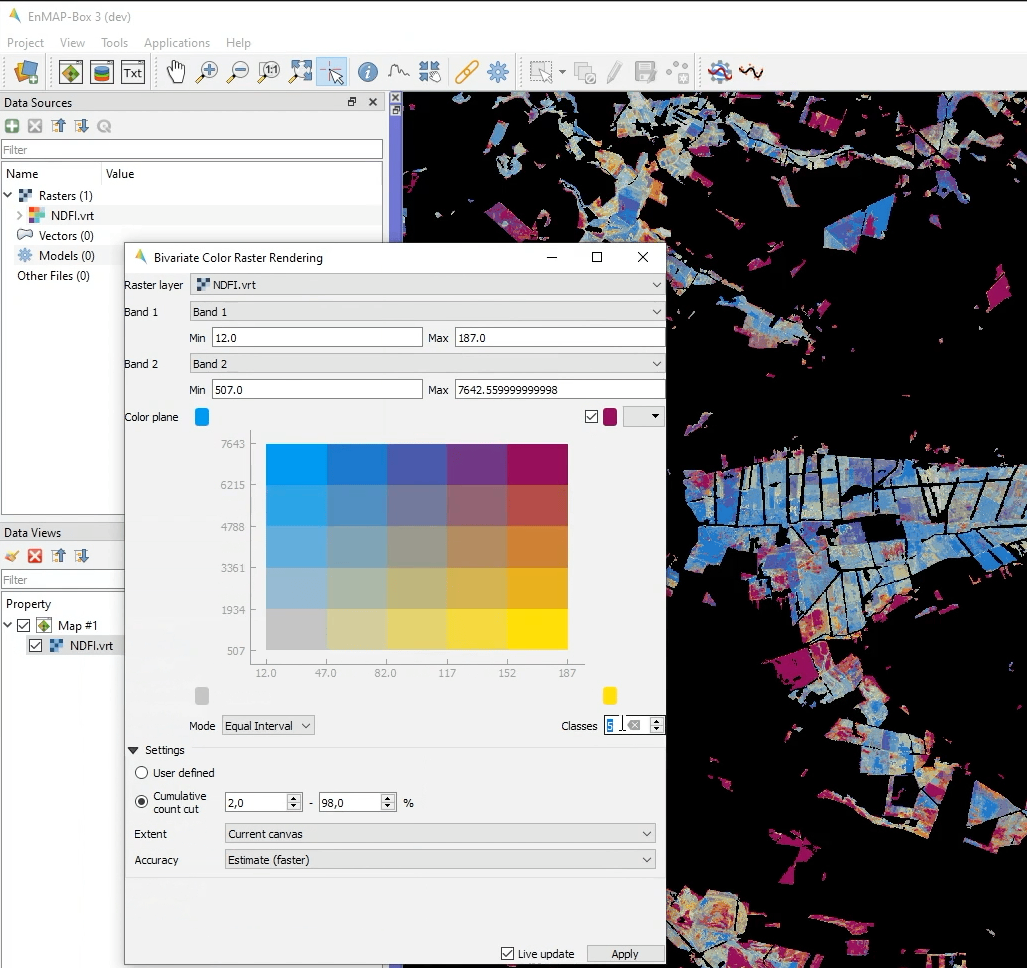The height and width of the screenshot is (968, 1027).
Task: Remove selected view with red X icon
Action: pyautogui.click(x=35, y=556)
